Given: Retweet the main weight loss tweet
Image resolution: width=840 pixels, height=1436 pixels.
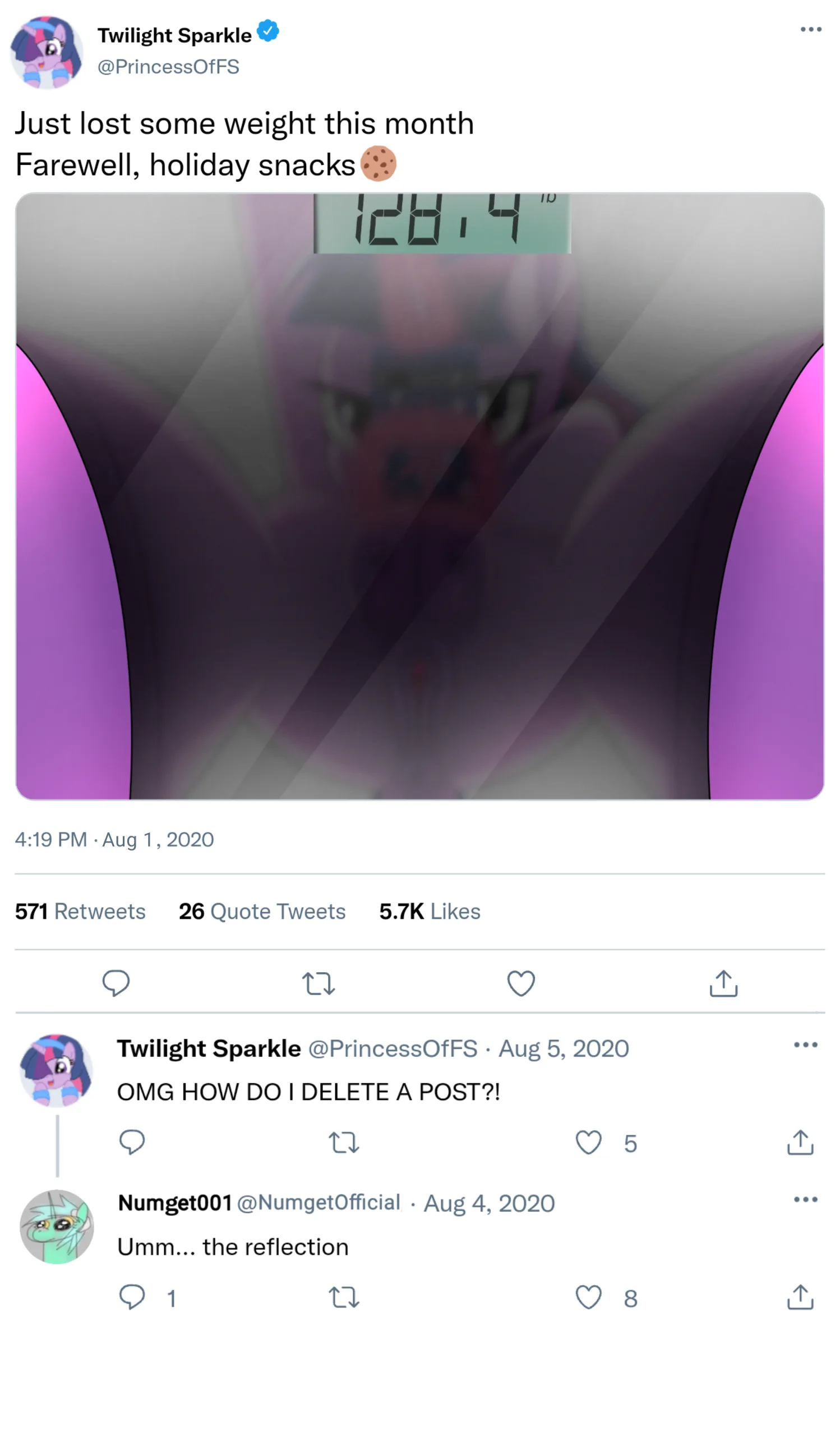Looking at the screenshot, I should pyautogui.click(x=319, y=983).
